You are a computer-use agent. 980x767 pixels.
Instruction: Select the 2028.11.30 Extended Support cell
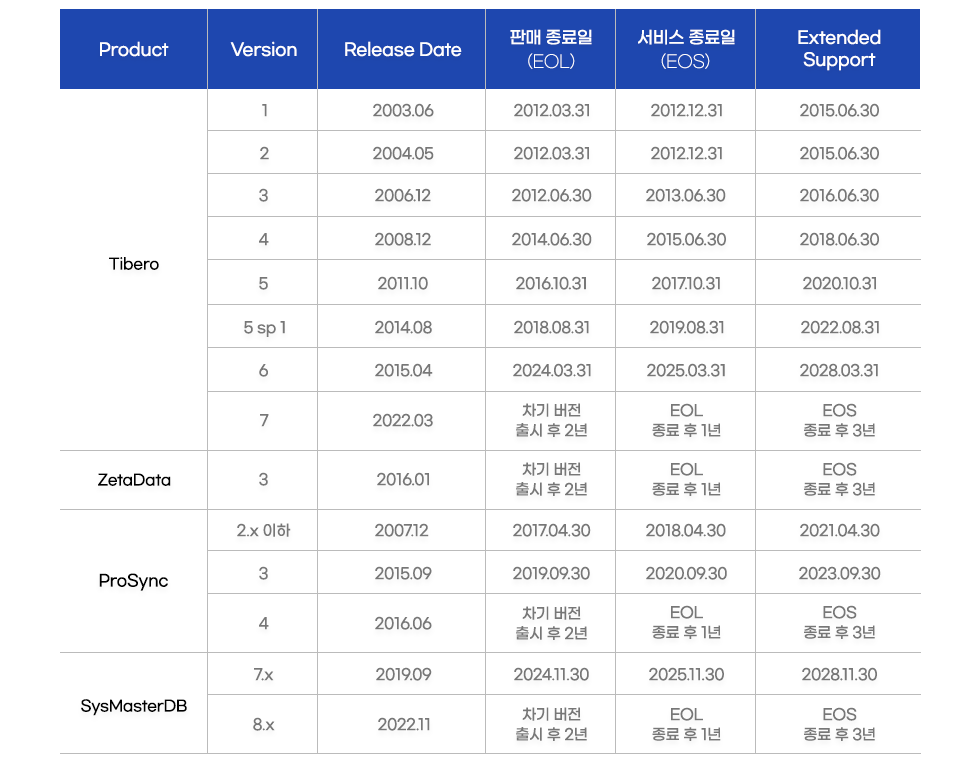839,674
